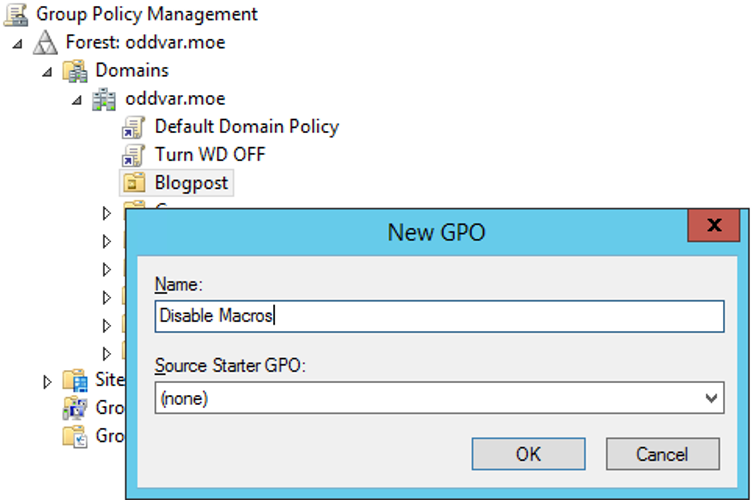Viewport: 756px width, 502px height.
Task: Click the Source Starter GPO: label
Action: click(230, 366)
